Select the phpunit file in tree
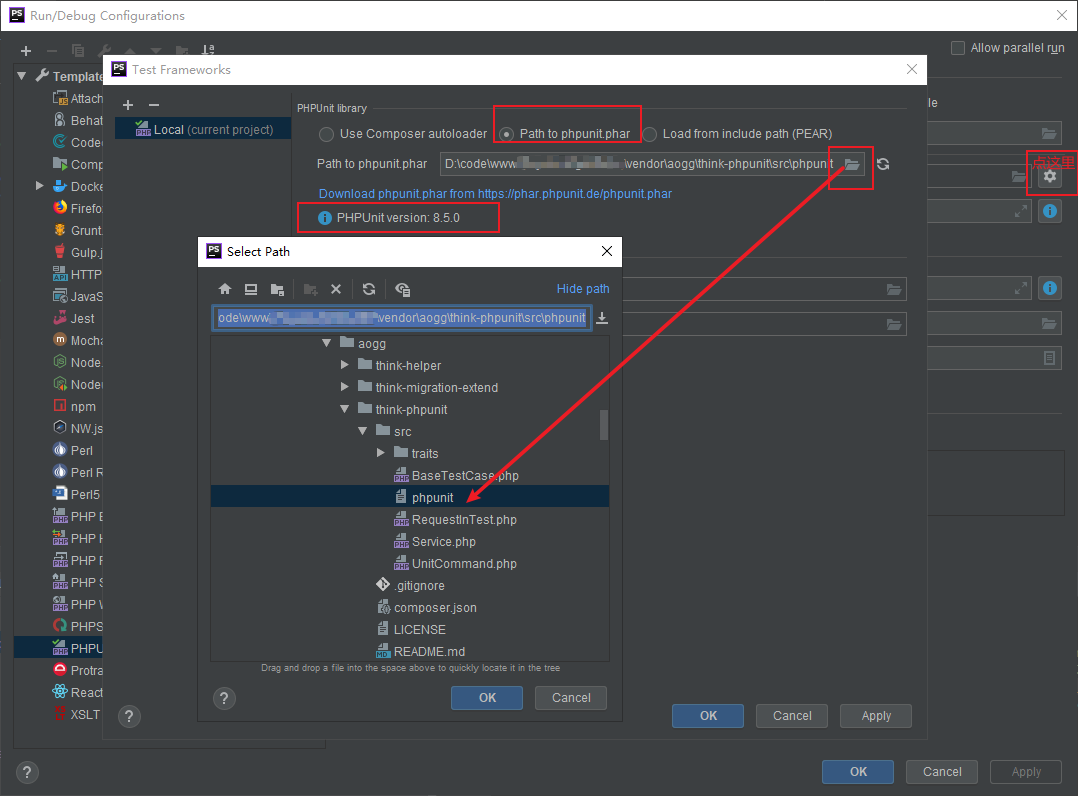The height and width of the screenshot is (796, 1078). 410,497
